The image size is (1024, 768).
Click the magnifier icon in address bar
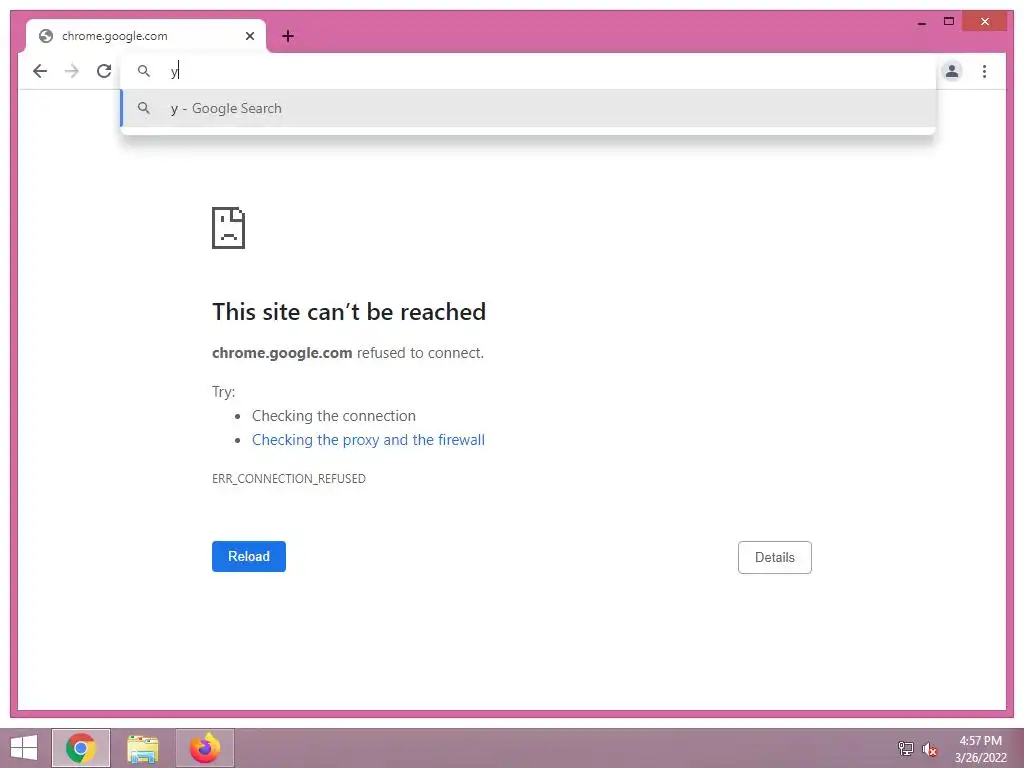pyautogui.click(x=144, y=71)
